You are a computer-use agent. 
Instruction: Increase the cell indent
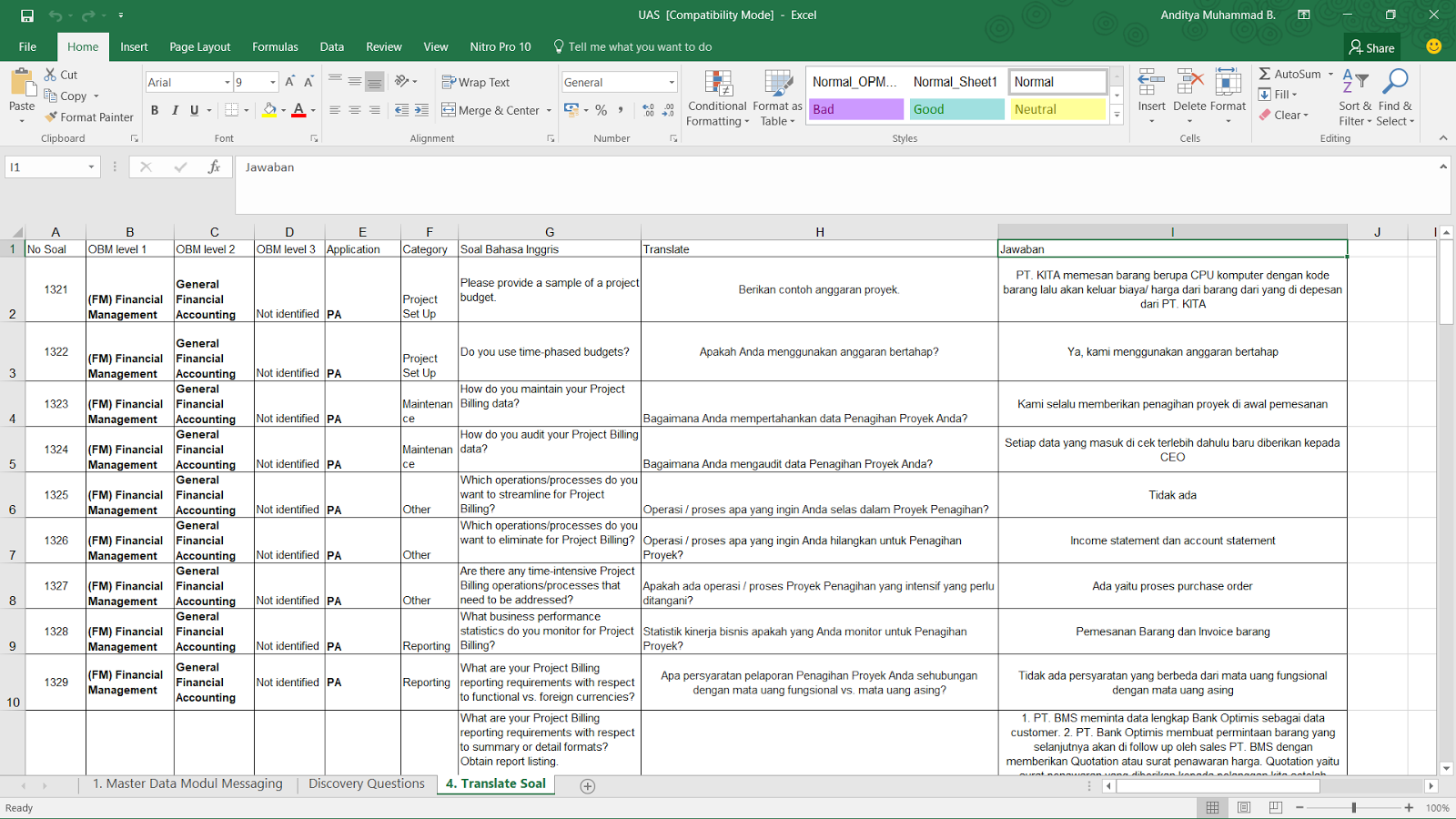[x=421, y=110]
